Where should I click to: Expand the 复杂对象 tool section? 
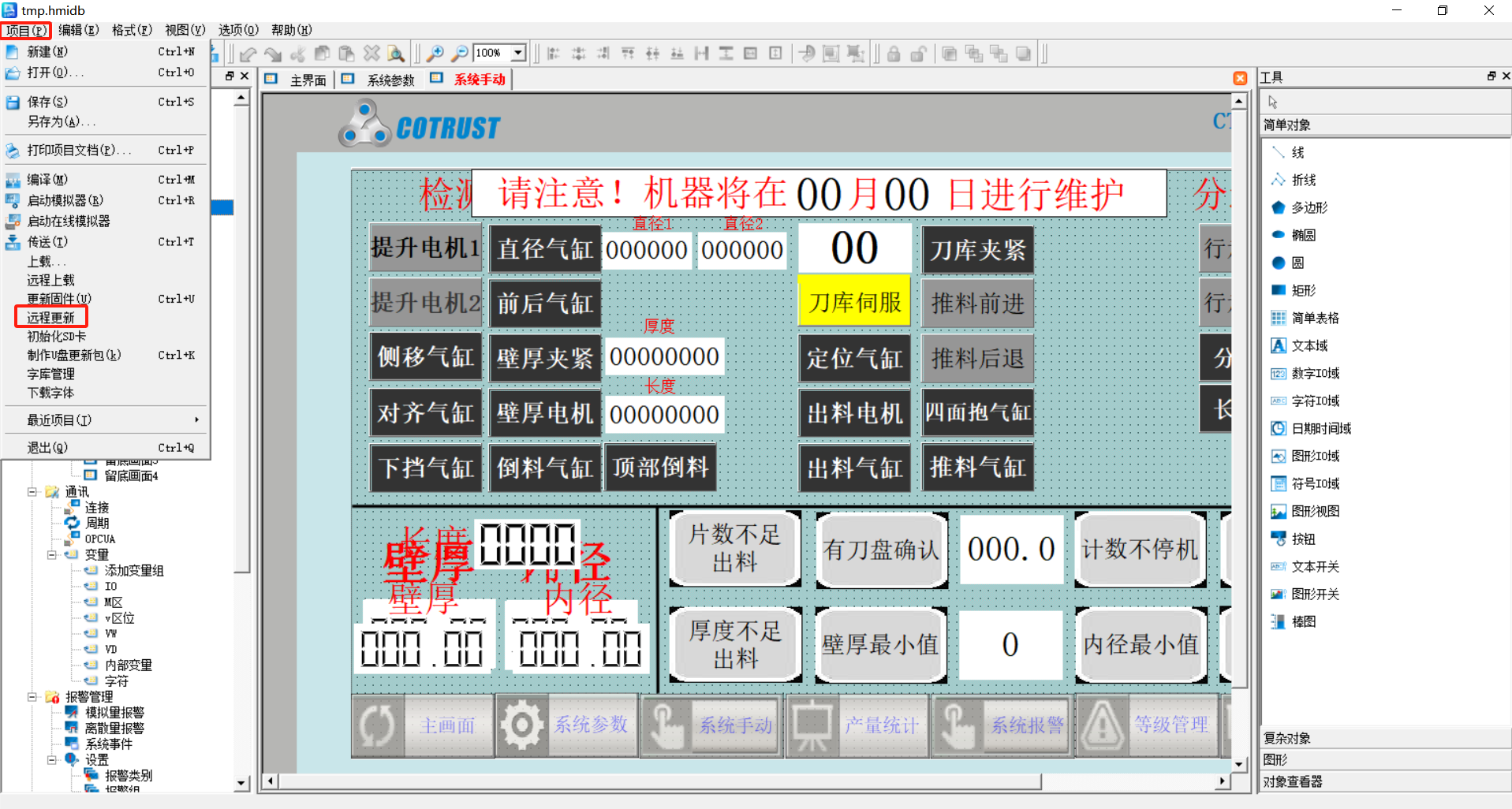pos(1384,738)
